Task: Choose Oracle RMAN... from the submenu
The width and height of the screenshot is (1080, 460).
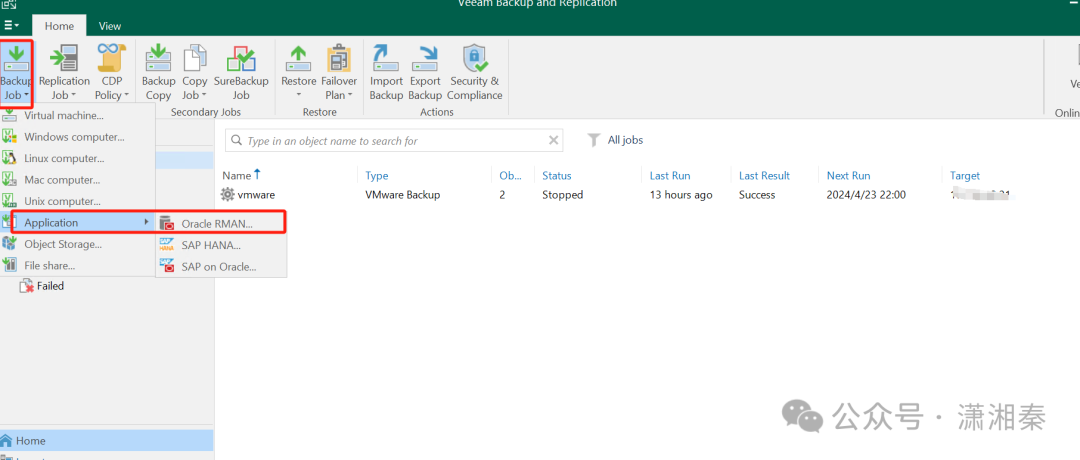Action: click(x=221, y=224)
